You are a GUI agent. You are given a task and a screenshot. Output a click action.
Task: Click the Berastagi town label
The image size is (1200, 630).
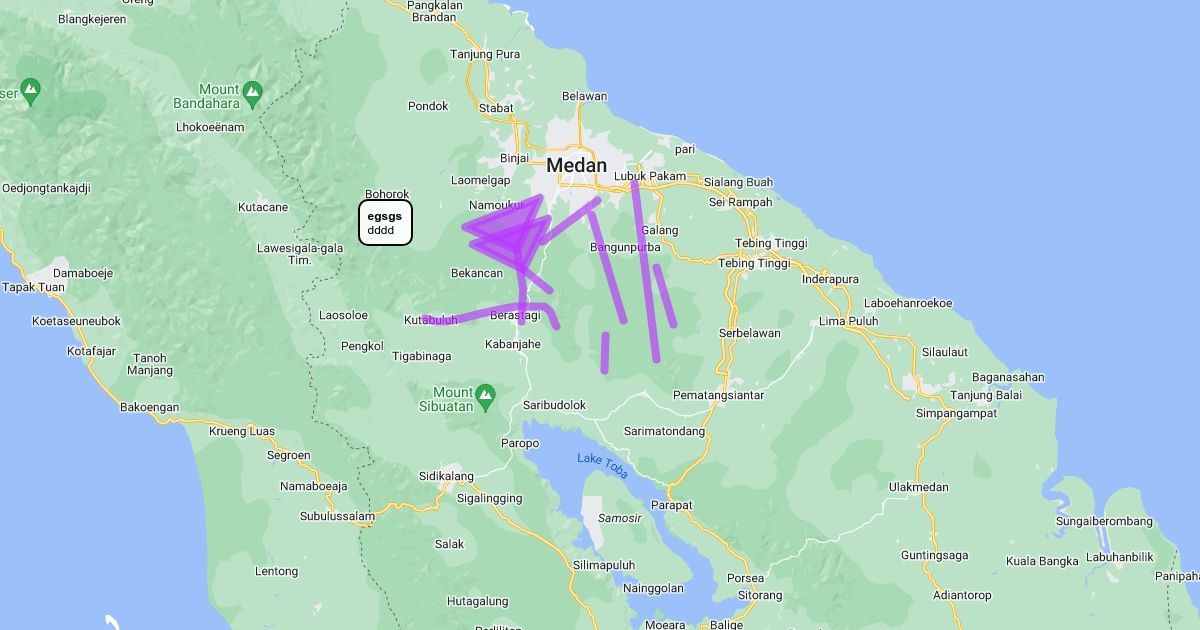(x=515, y=315)
